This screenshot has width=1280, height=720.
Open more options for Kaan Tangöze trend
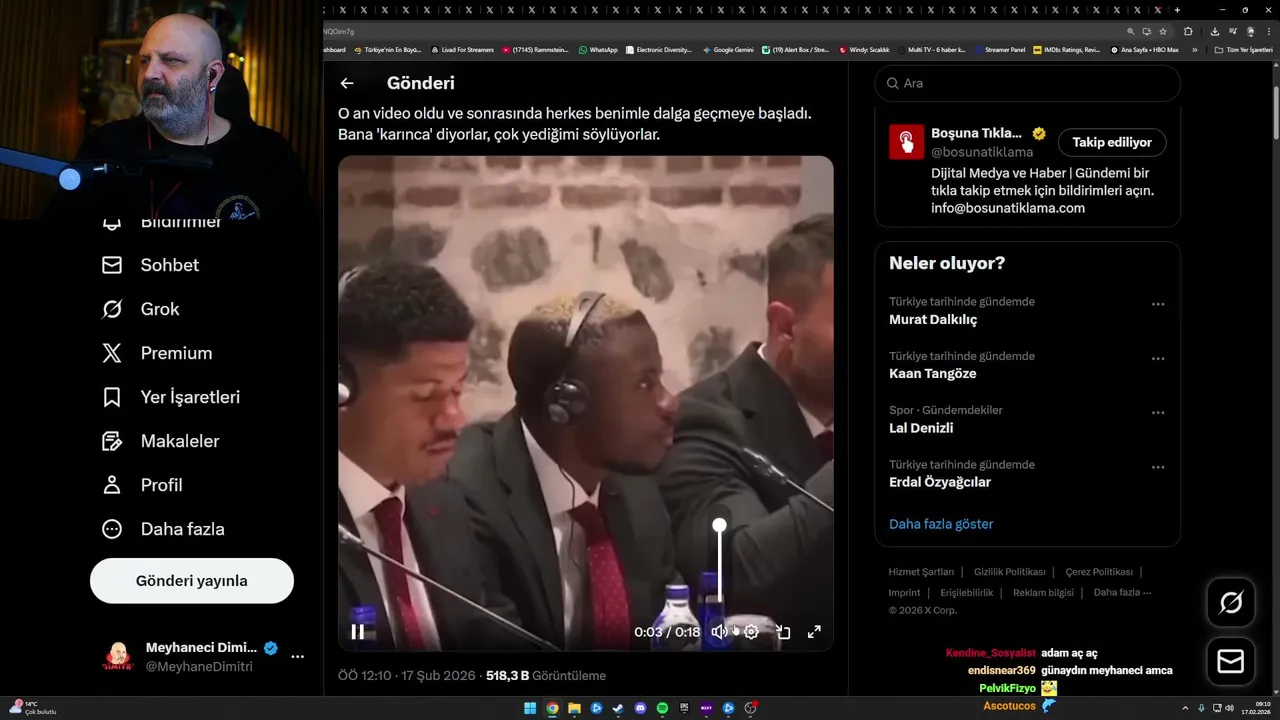1158,358
